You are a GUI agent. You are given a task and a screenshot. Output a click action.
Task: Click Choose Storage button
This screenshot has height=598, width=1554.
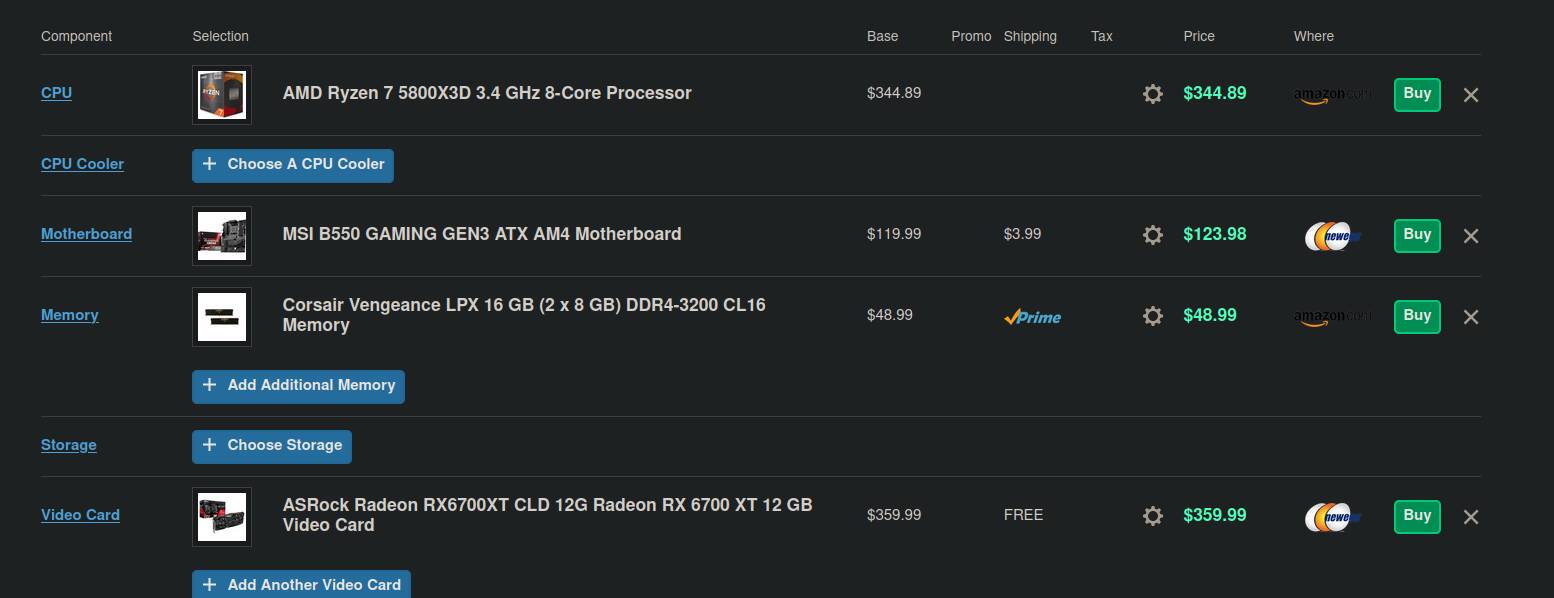coord(272,446)
